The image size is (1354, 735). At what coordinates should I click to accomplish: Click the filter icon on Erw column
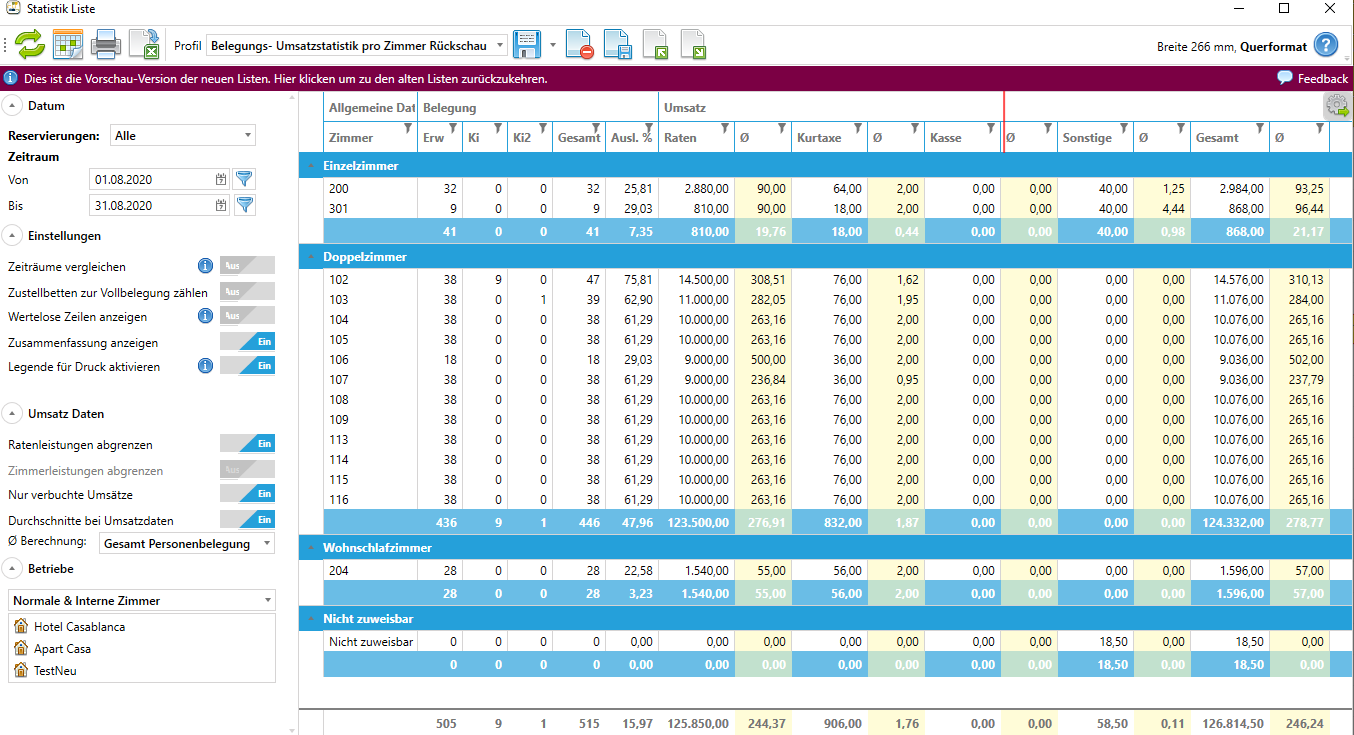[x=453, y=127]
